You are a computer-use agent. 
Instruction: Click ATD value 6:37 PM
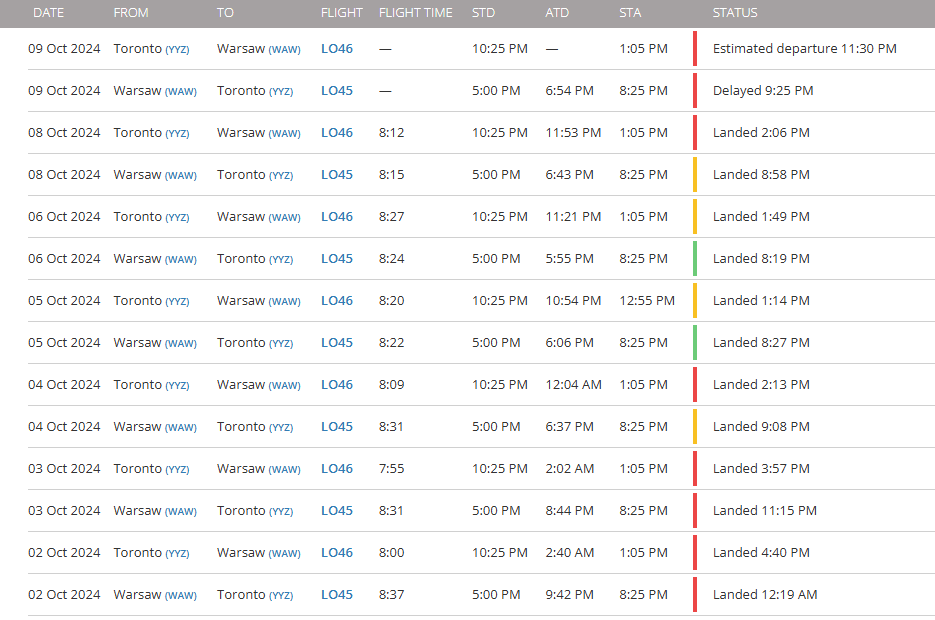point(569,427)
